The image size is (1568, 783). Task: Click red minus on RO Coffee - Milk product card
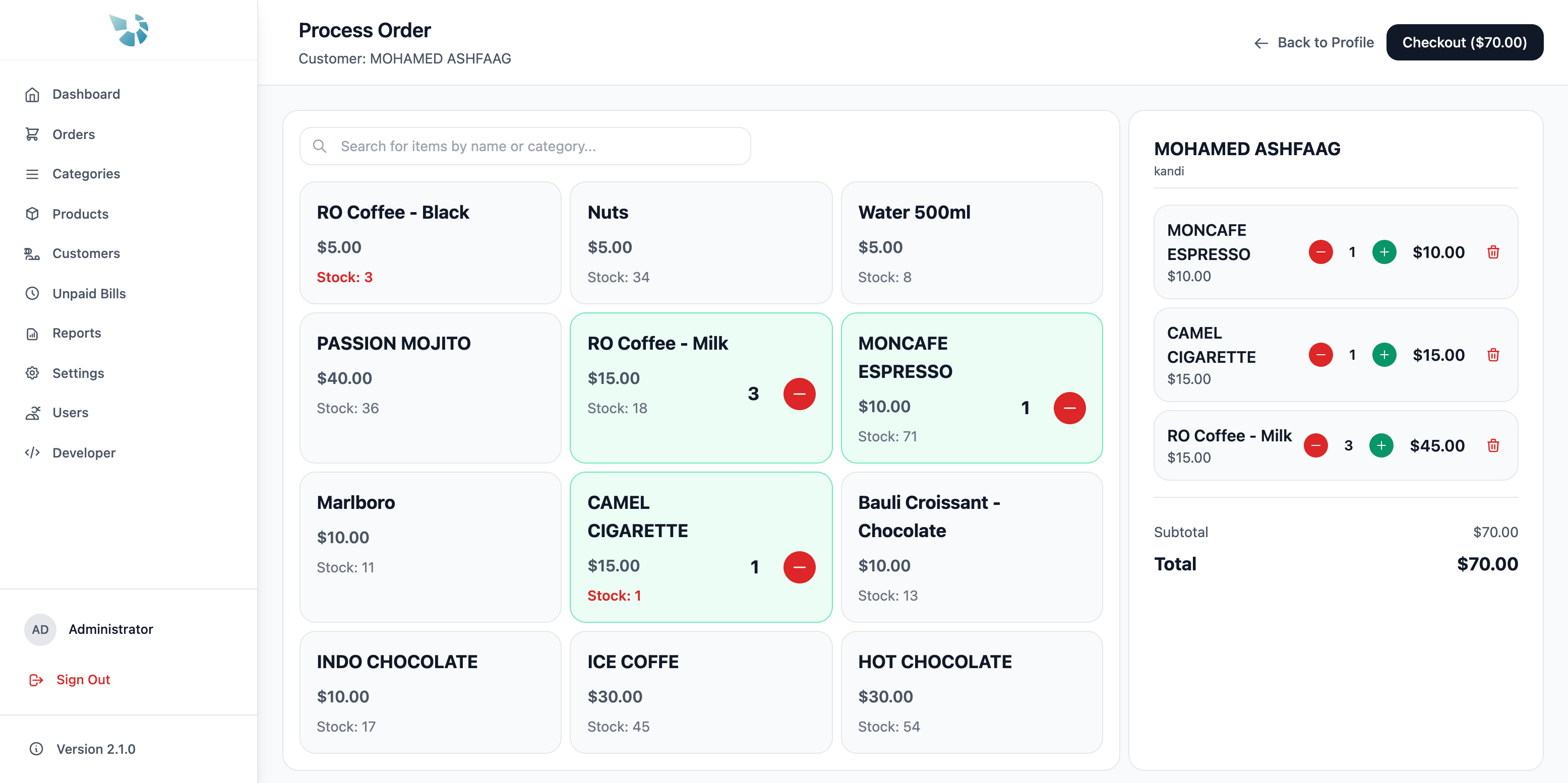click(799, 394)
